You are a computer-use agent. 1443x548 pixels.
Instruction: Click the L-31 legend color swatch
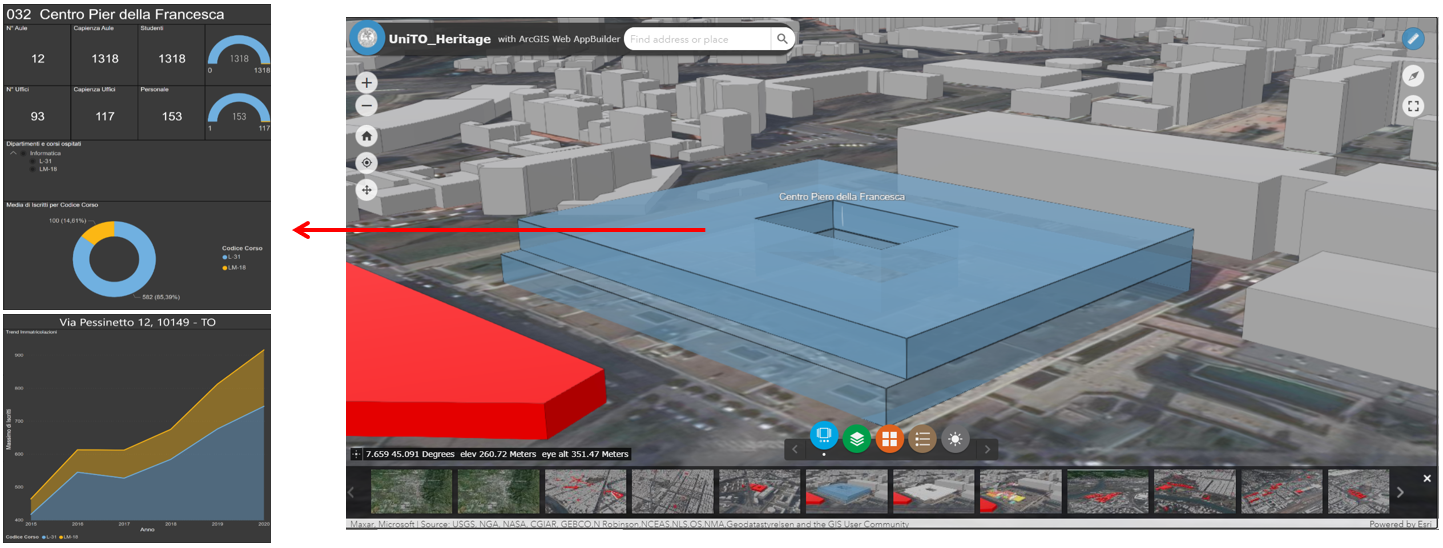225,258
